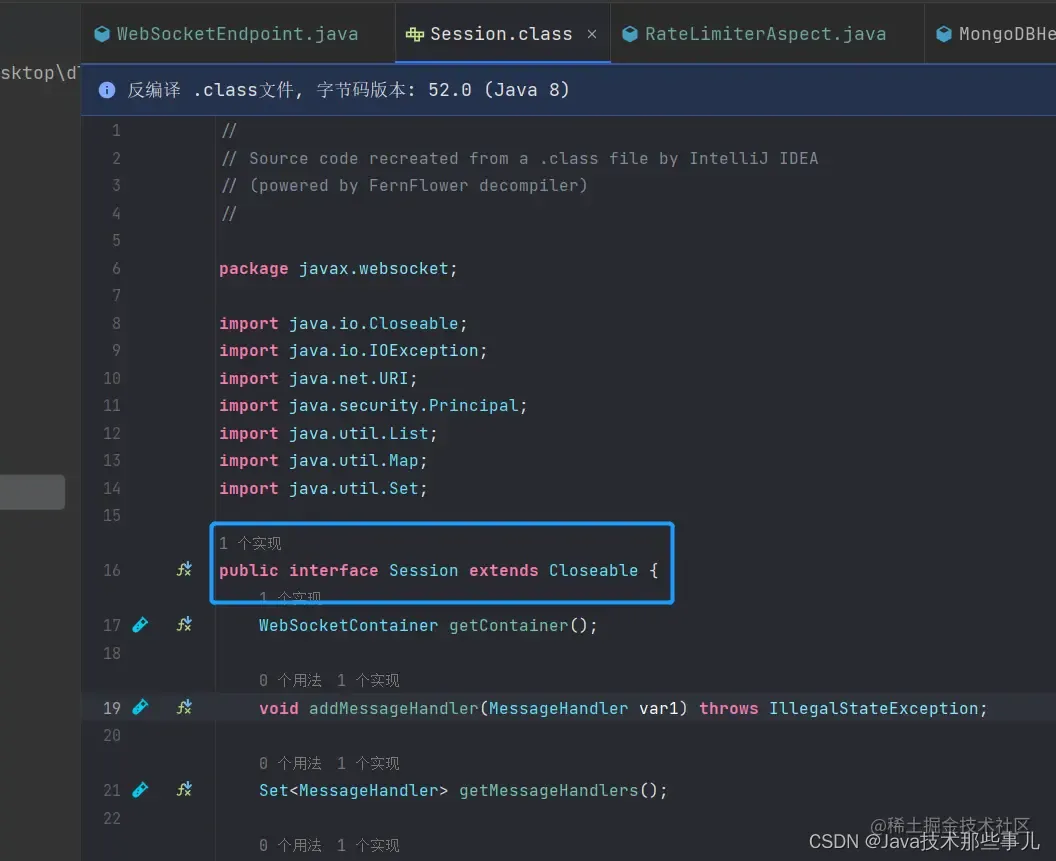Click line number 16 in gutter

[112, 571]
